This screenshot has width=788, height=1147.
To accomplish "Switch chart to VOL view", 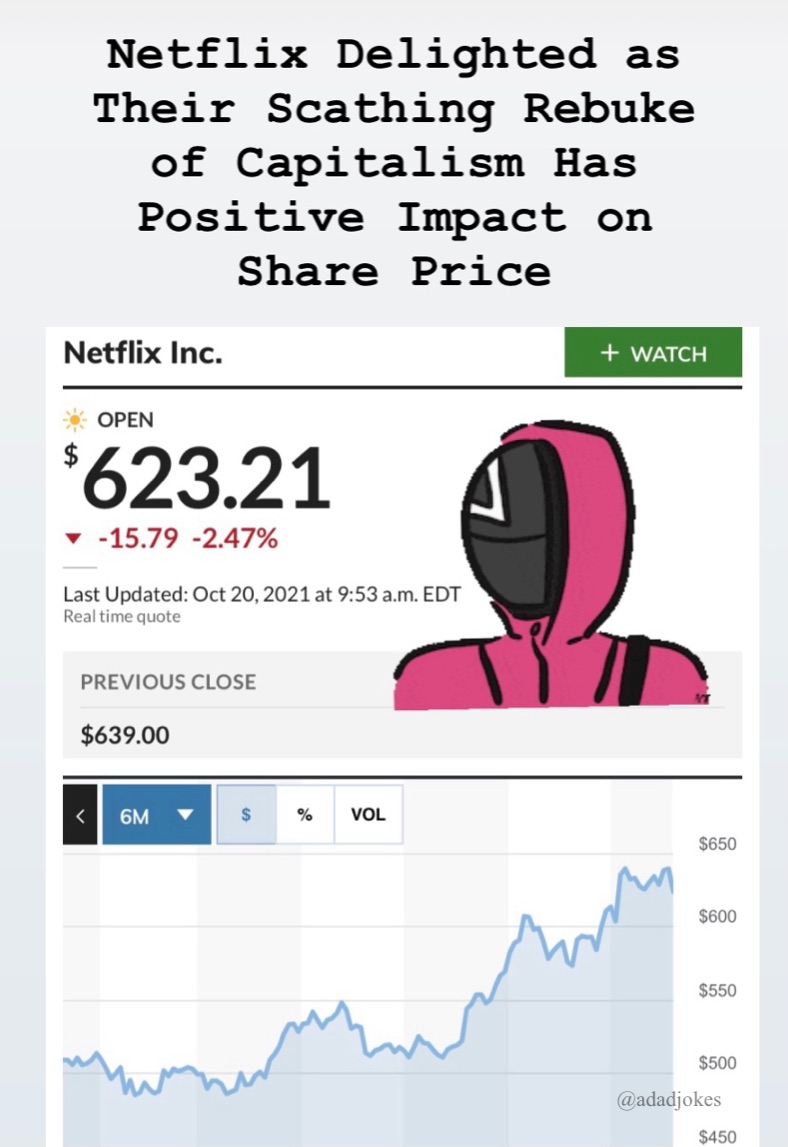I will point(368,815).
